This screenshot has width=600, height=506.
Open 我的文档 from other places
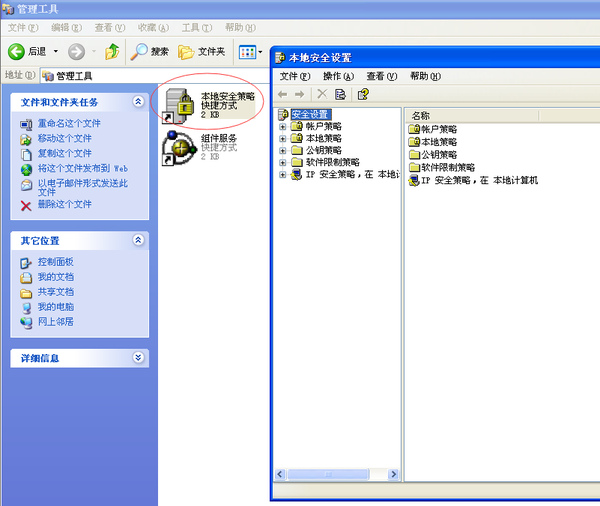pyautogui.click(x=55, y=277)
